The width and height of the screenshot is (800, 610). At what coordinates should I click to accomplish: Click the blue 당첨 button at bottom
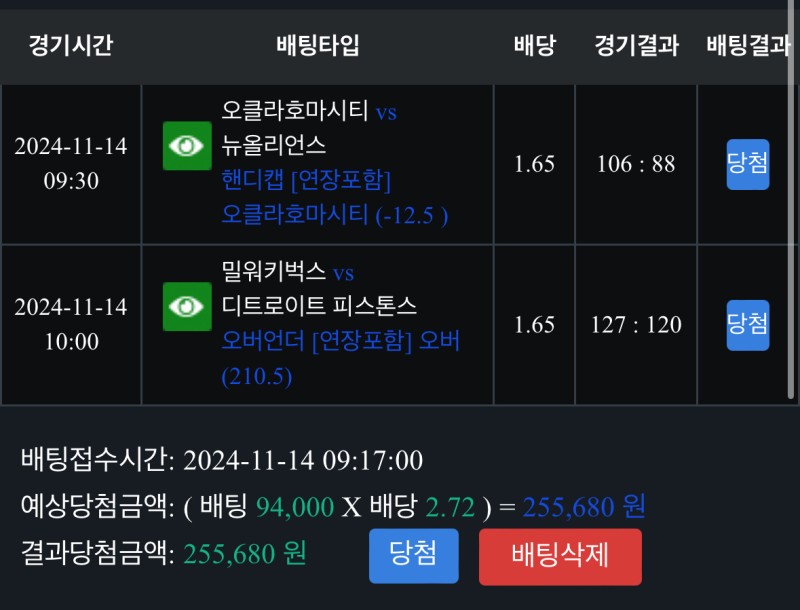413,556
